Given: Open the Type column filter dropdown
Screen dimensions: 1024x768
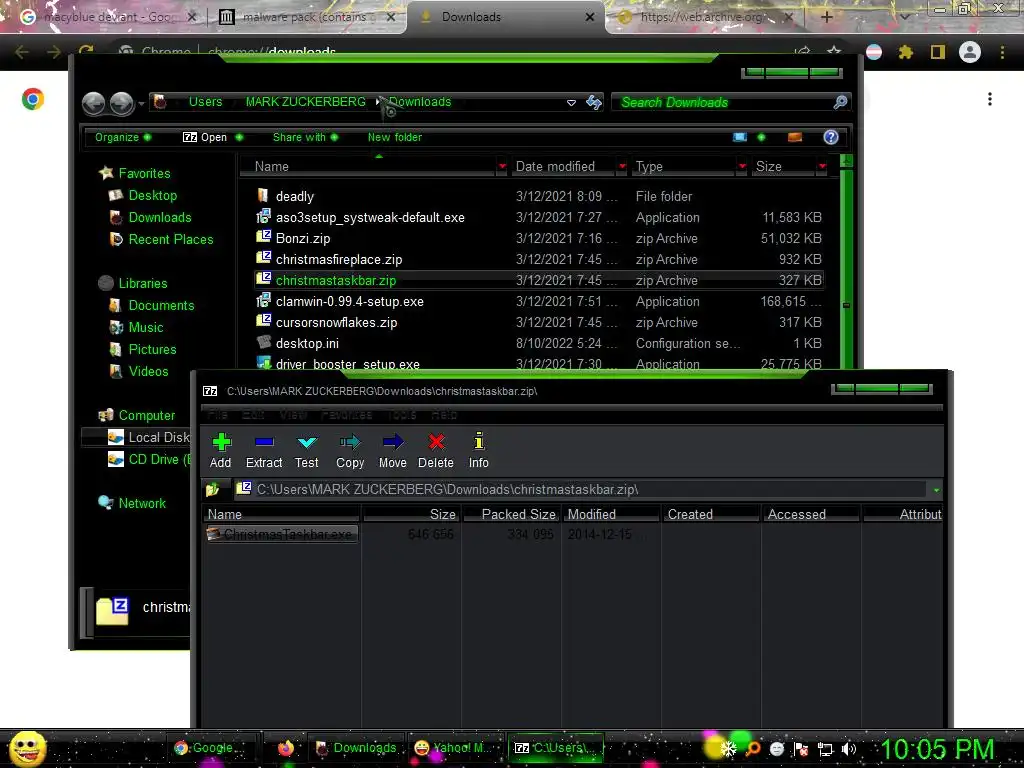Looking at the screenshot, I should [x=742, y=167].
